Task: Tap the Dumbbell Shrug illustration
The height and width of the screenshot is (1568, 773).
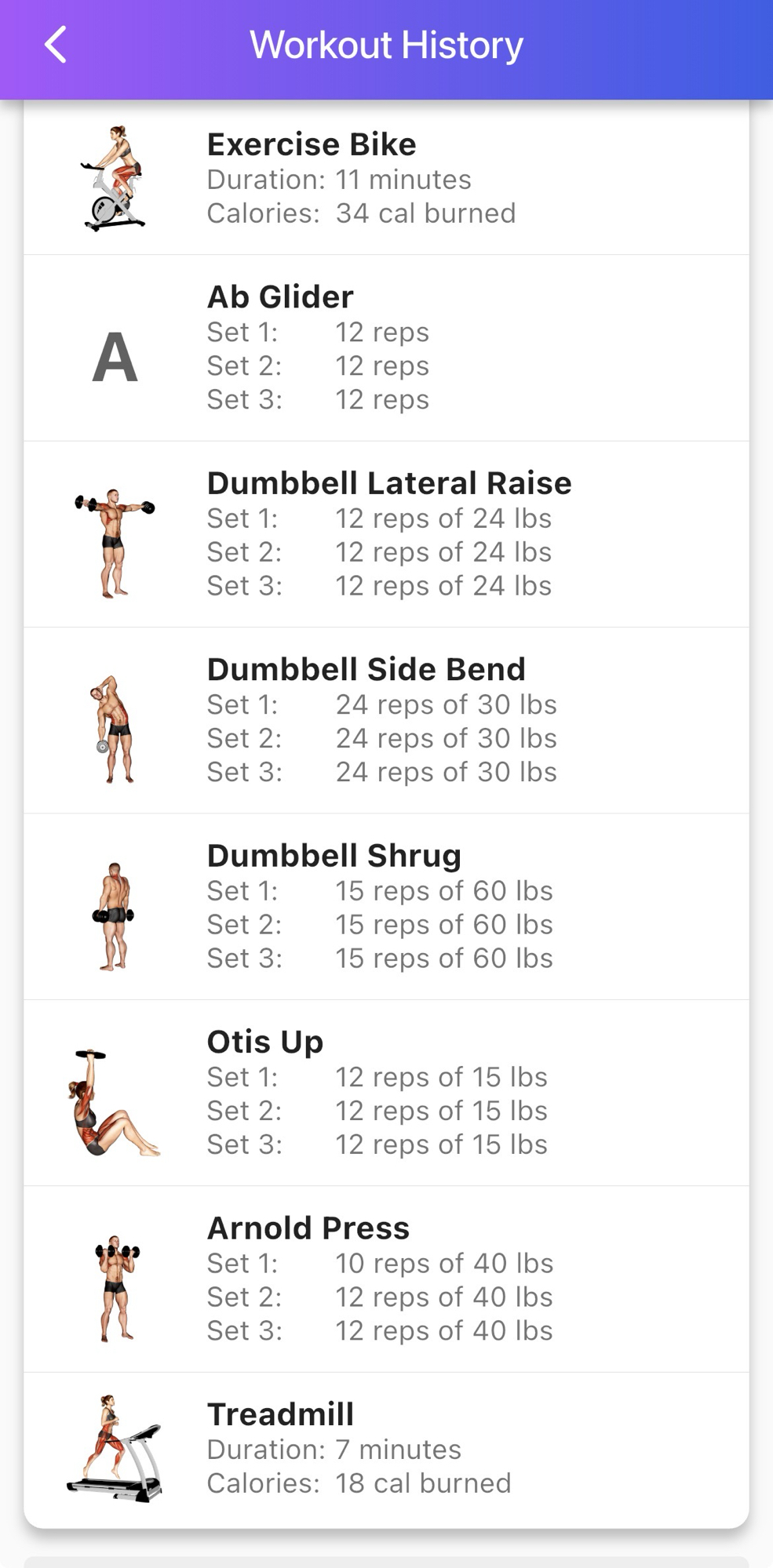Action: pyautogui.click(x=115, y=915)
